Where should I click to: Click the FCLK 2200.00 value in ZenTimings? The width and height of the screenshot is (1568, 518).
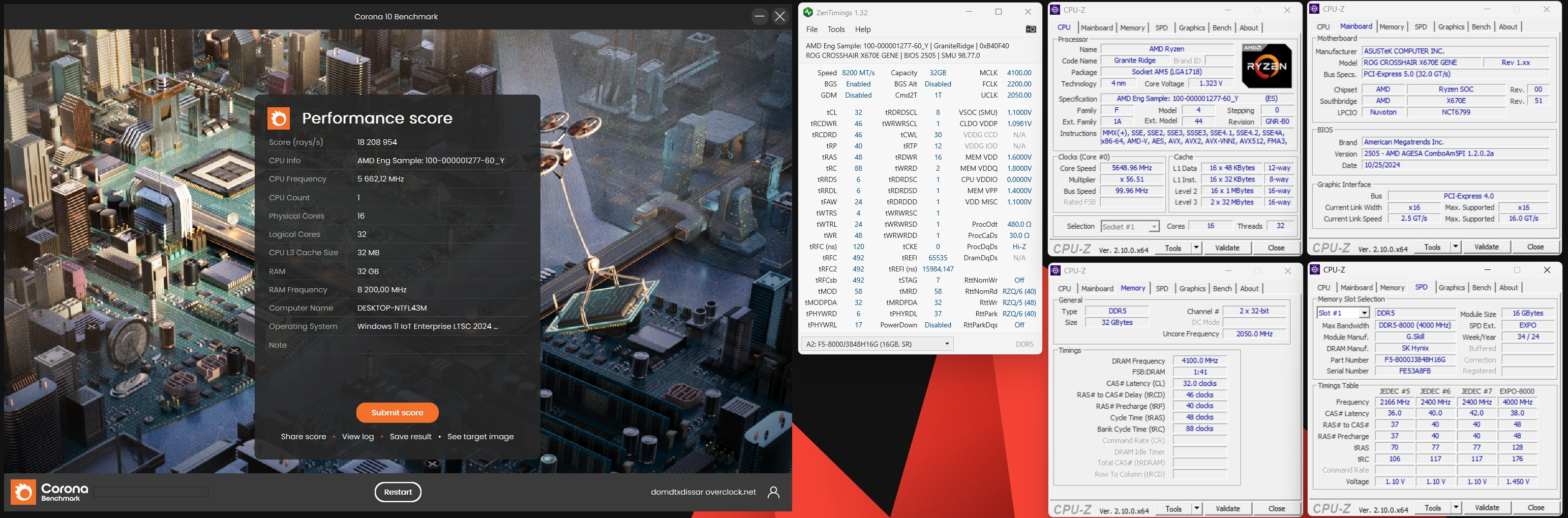click(x=1019, y=84)
